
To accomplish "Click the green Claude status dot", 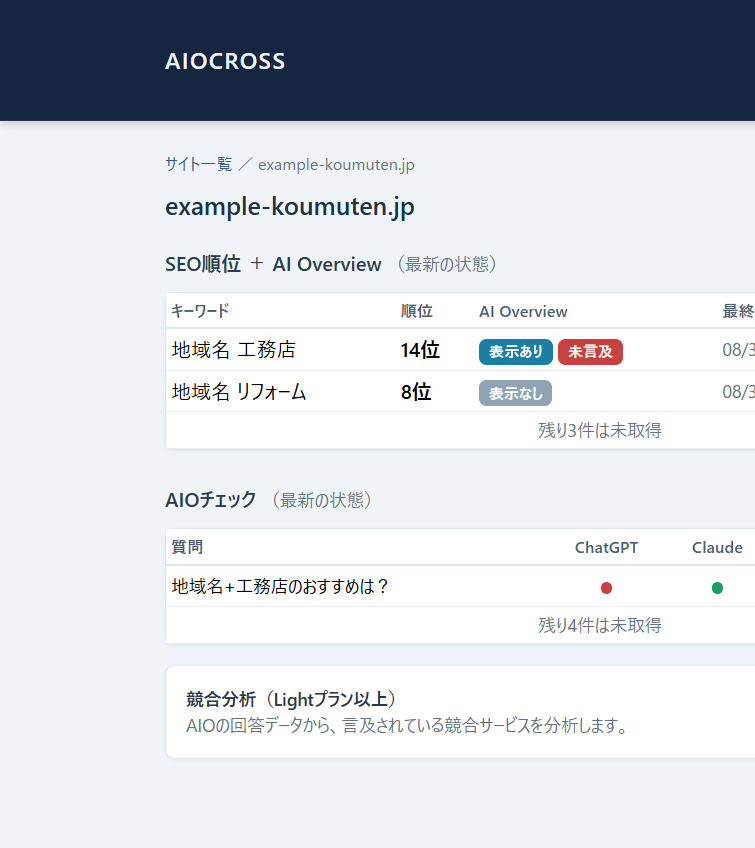I will [717, 588].
